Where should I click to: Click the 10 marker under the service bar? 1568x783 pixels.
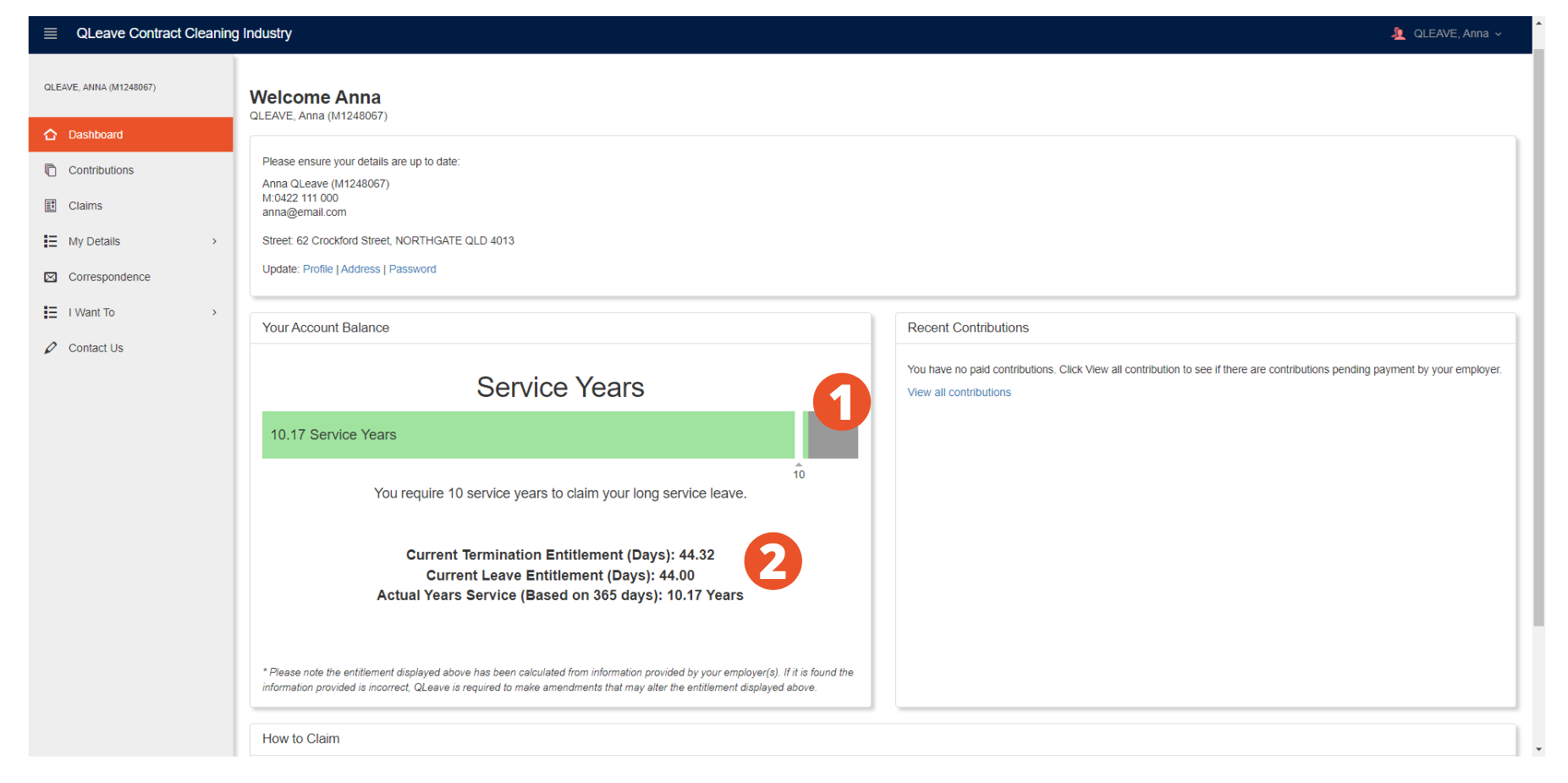799,474
